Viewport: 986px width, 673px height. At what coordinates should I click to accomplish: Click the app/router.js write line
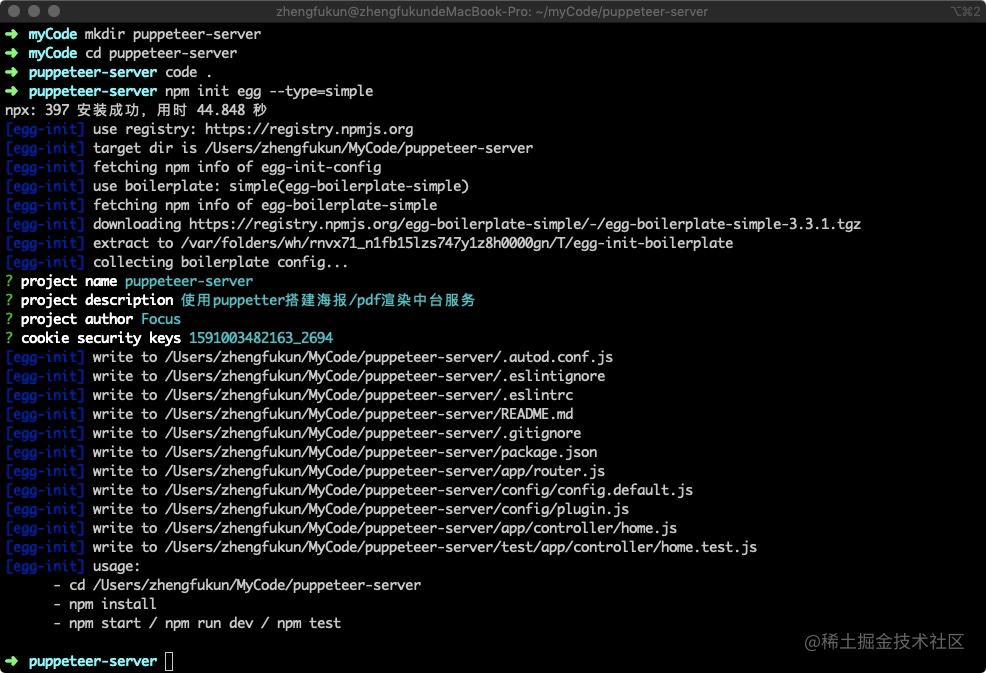(x=305, y=471)
